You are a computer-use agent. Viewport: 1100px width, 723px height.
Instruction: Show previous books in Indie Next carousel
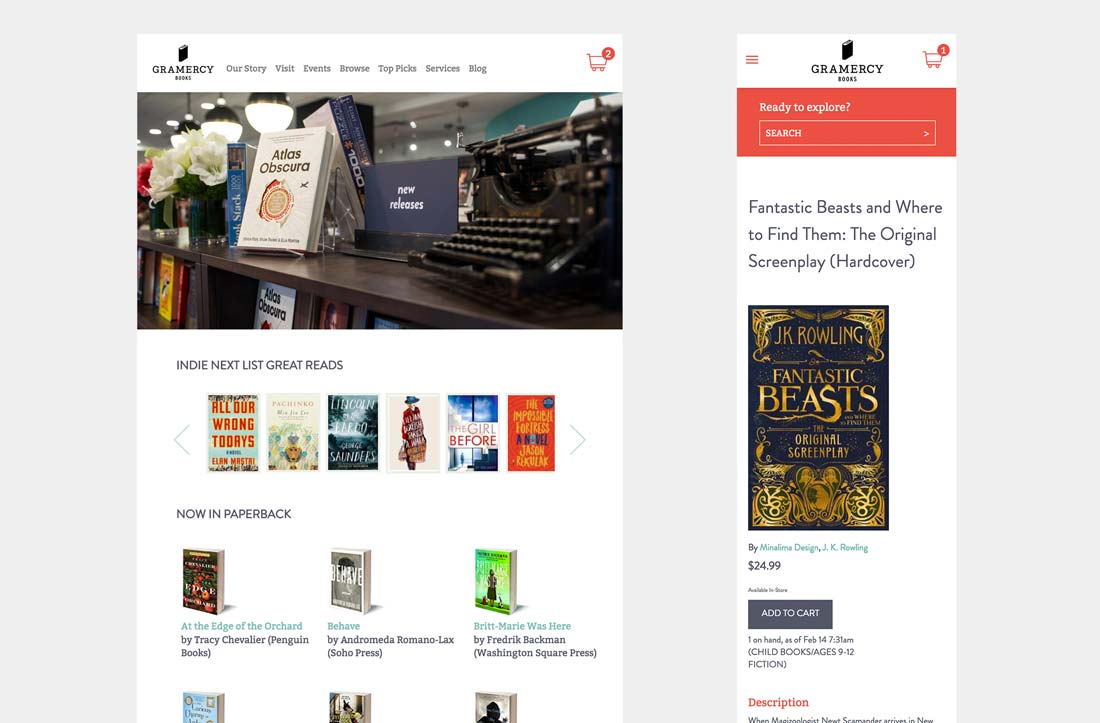click(182, 440)
